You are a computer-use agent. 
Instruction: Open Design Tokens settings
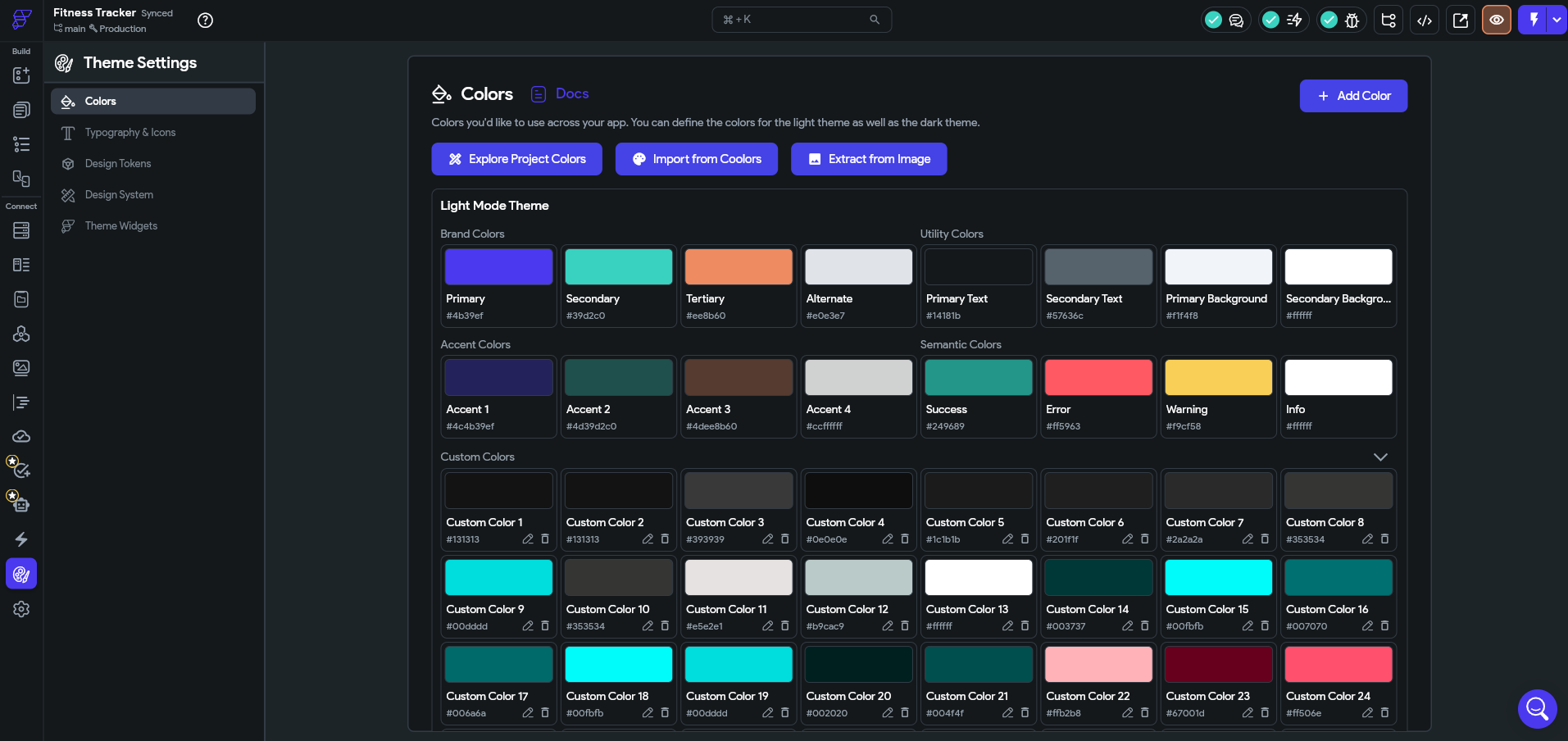coord(153,164)
